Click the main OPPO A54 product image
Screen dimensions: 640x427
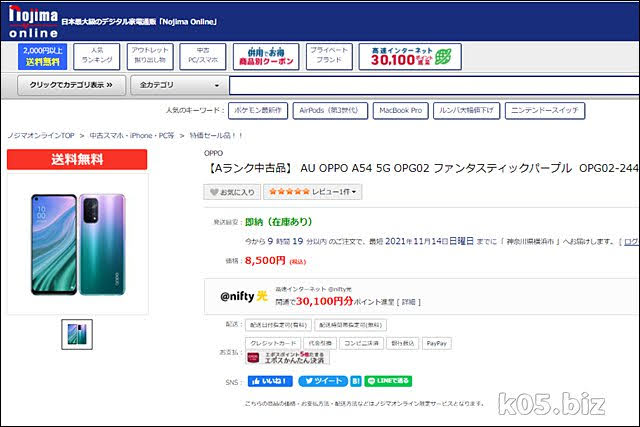pyautogui.click(x=78, y=244)
